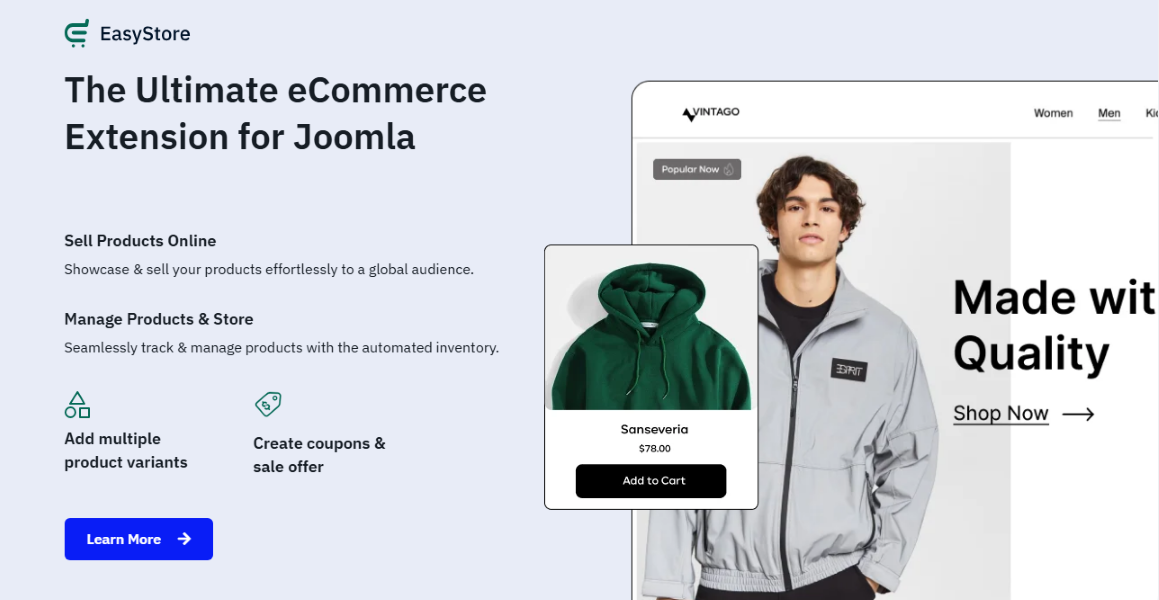
Task: Follow the Shop Now link
Action: click(1001, 413)
